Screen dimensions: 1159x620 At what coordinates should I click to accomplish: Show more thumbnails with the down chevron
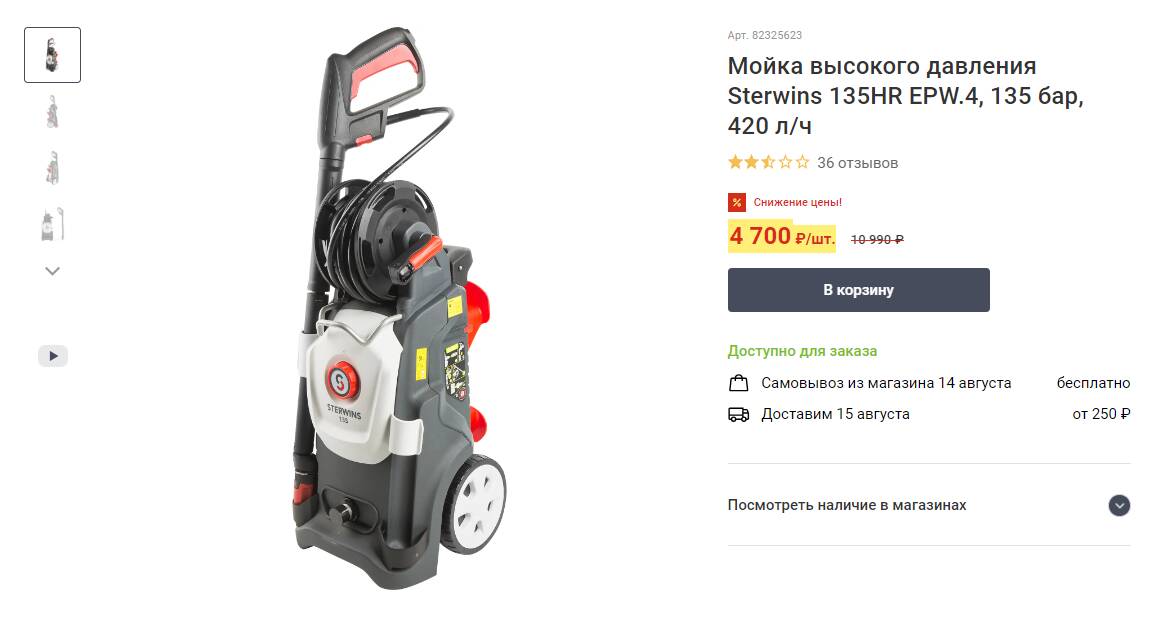[52, 271]
